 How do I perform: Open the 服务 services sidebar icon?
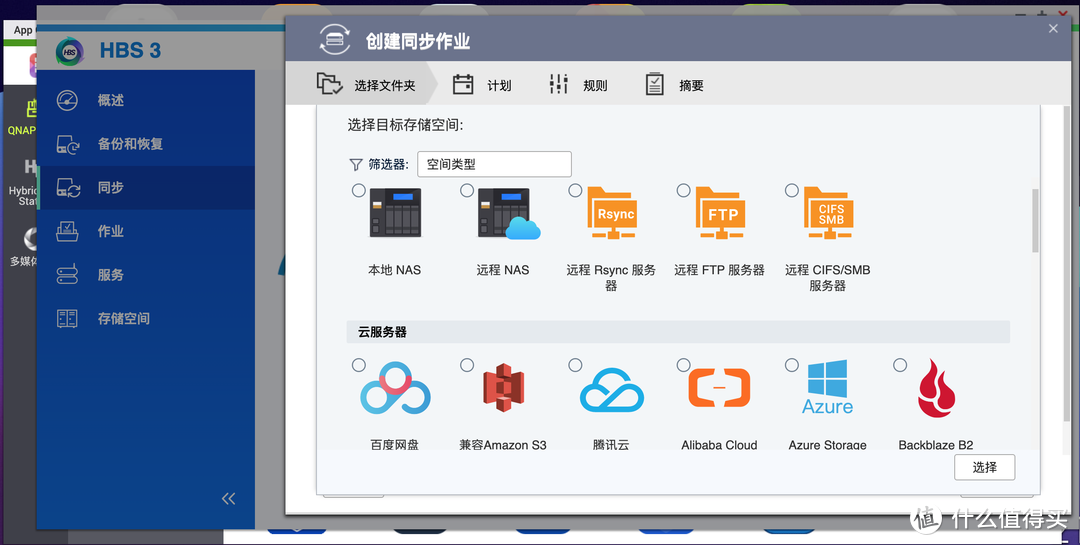pos(67,275)
